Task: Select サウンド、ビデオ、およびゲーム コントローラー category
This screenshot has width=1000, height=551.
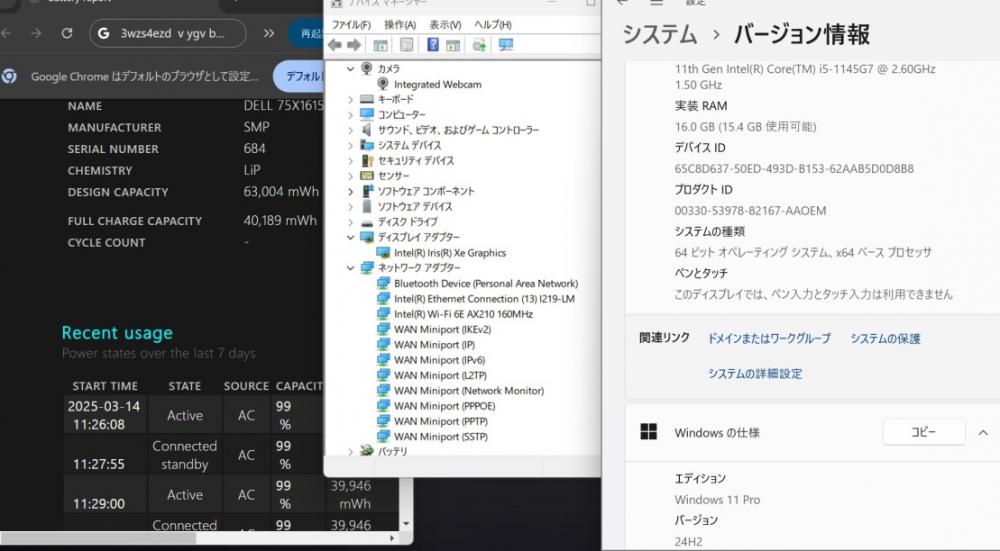Action: click(x=458, y=130)
